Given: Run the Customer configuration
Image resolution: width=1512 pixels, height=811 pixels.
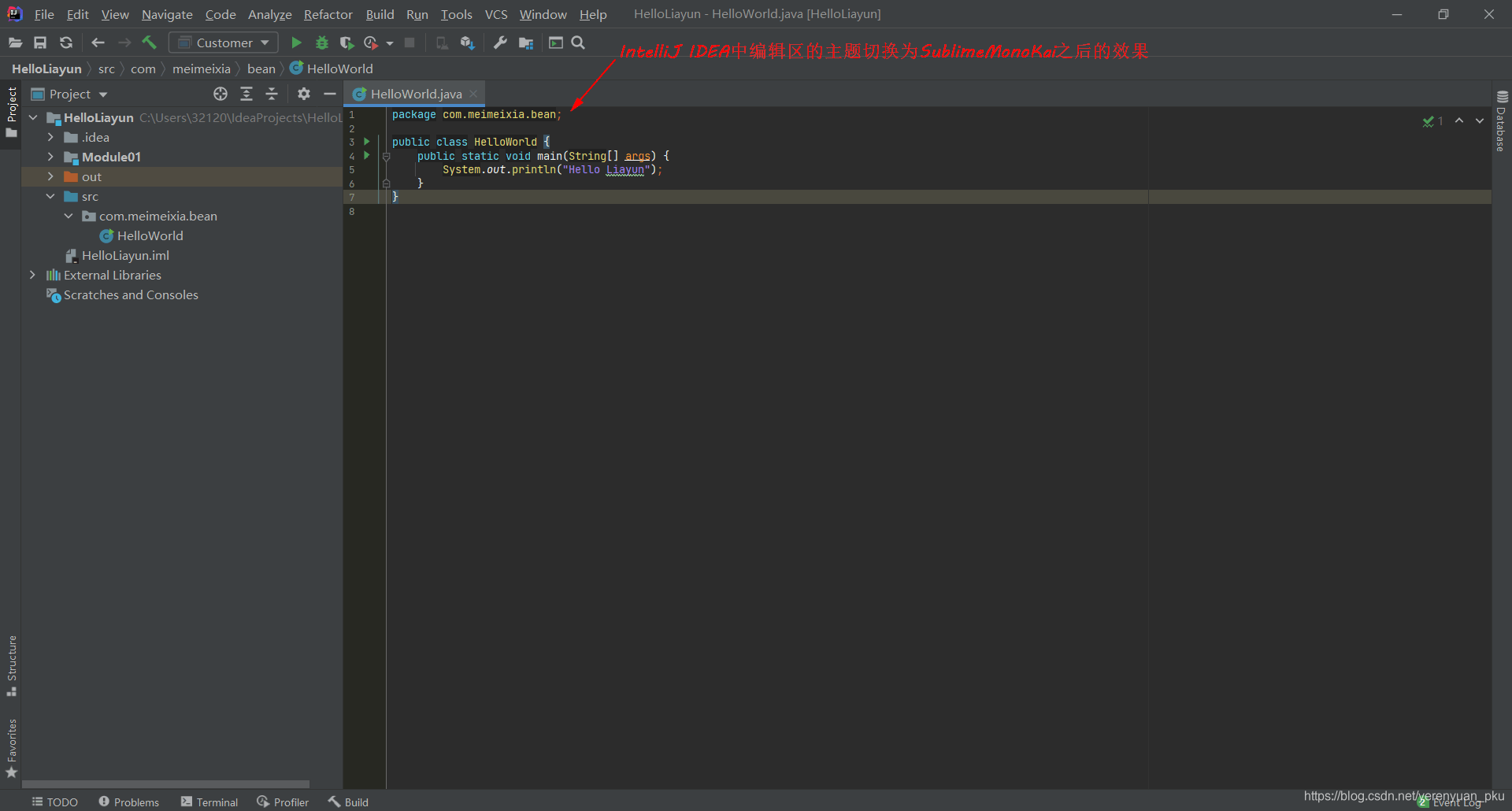Looking at the screenshot, I should (x=296, y=43).
